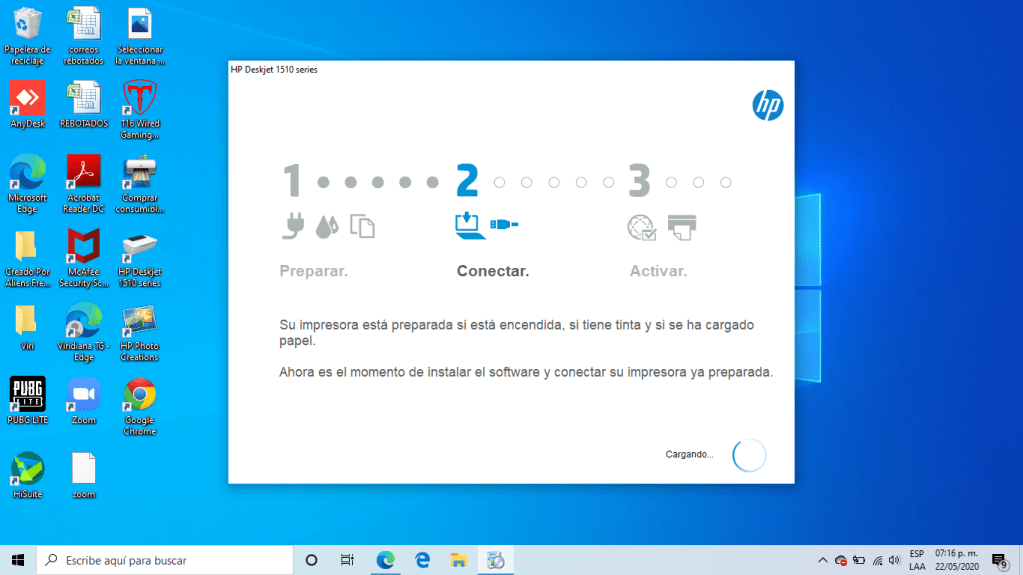This screenshot has width=1023, height=575.
Task: Open the volume speaker tray icon
Action: tap(894, 561)
